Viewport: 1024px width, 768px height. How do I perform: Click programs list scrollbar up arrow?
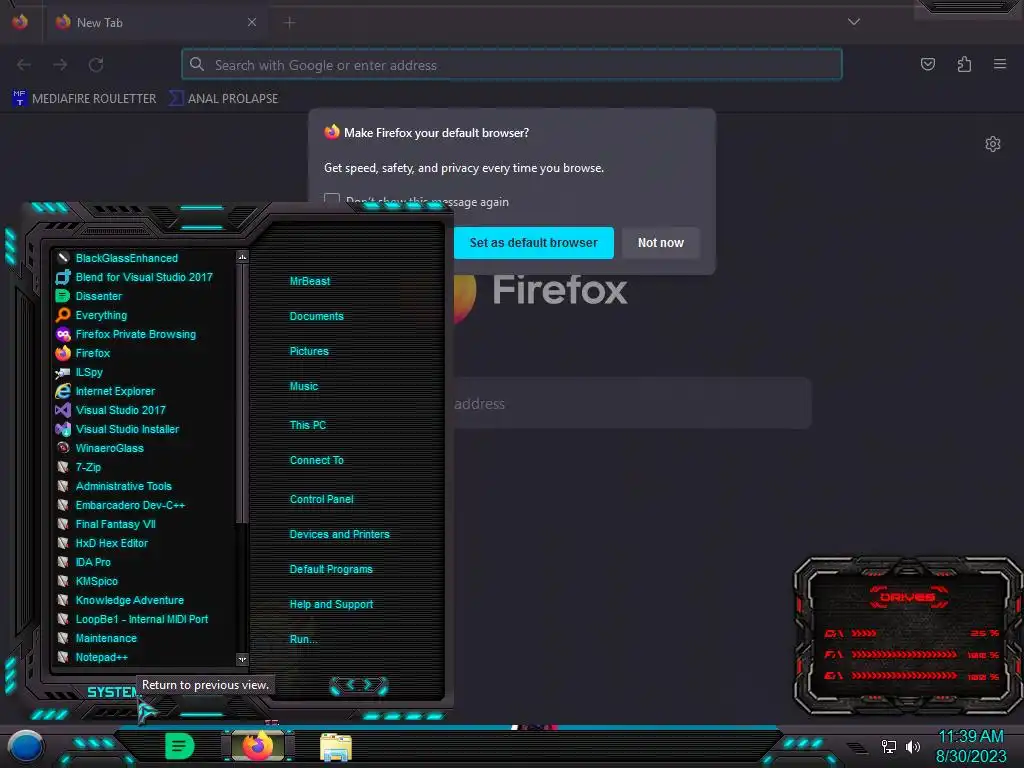(x=242, y=257)
